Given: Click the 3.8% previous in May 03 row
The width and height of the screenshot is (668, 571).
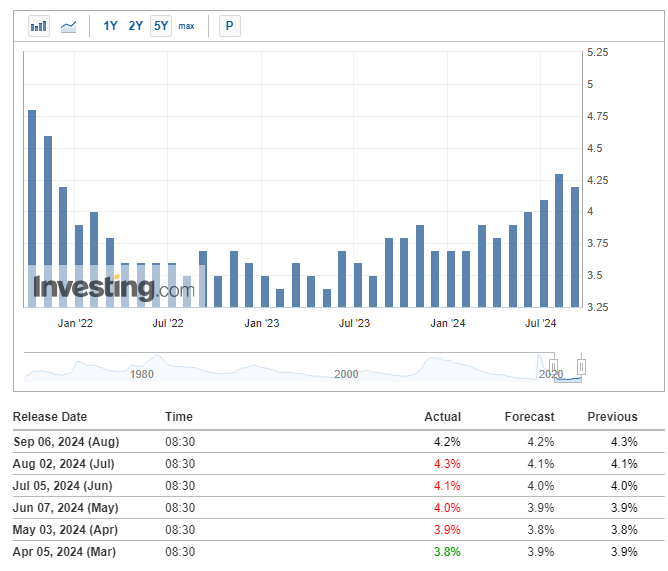Looking at the screenshot, I should pos(624,530).
